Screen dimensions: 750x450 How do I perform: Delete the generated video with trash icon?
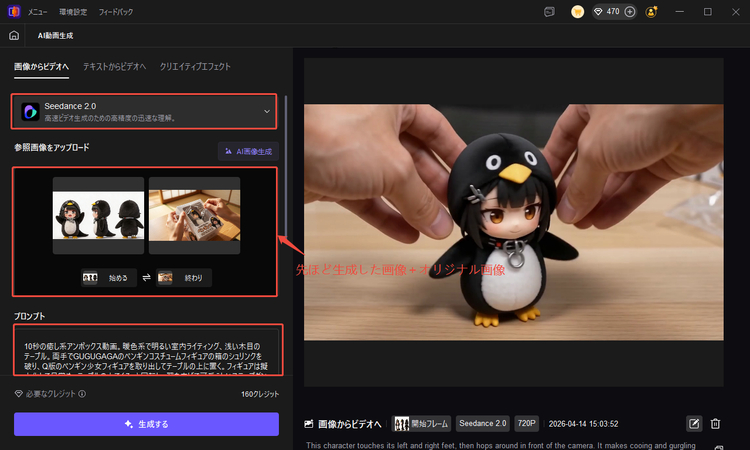point(716,424)
